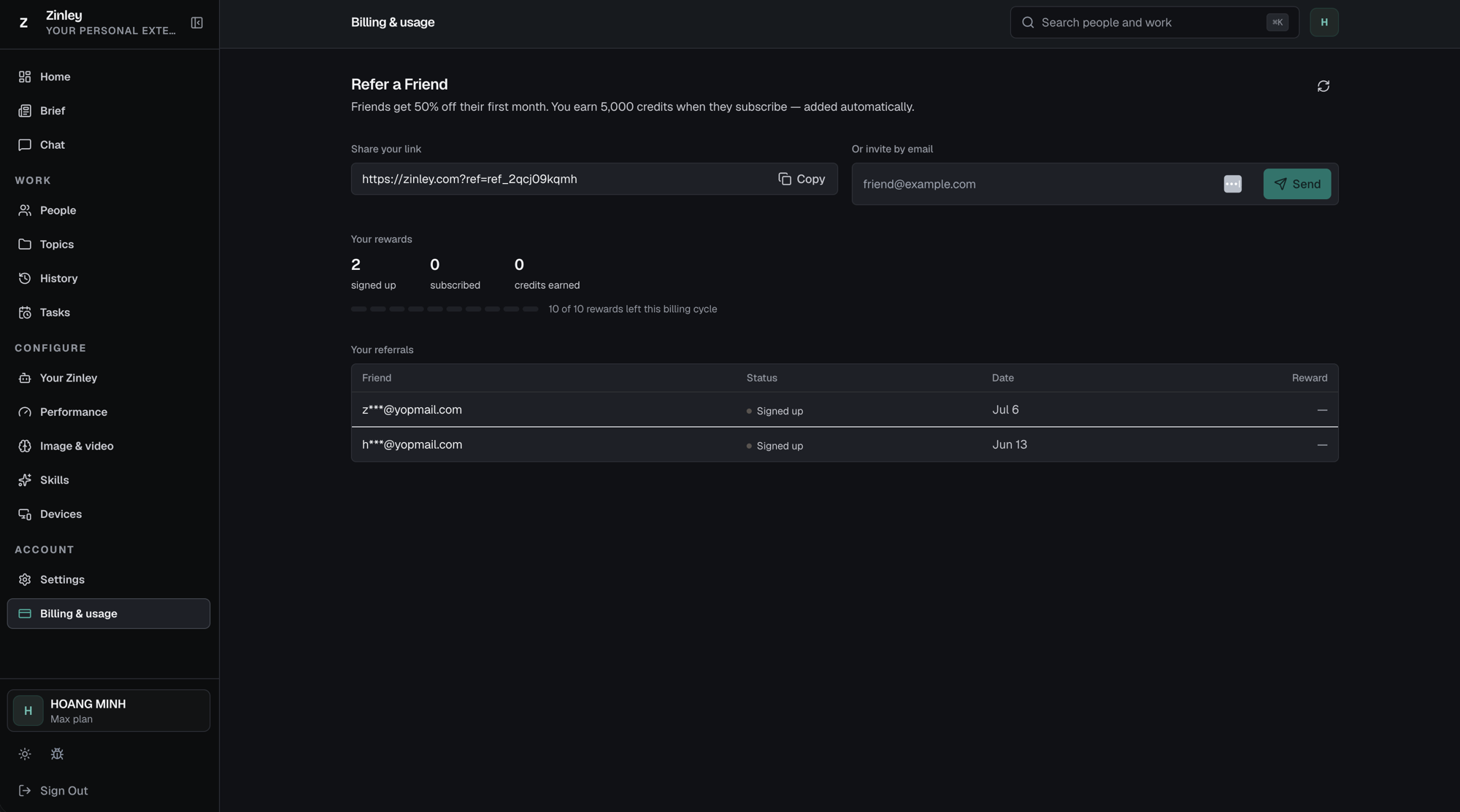Screen dimensions: 1460x812
Task: Click the Chat bubble icon
Action: tap(25, 144)
